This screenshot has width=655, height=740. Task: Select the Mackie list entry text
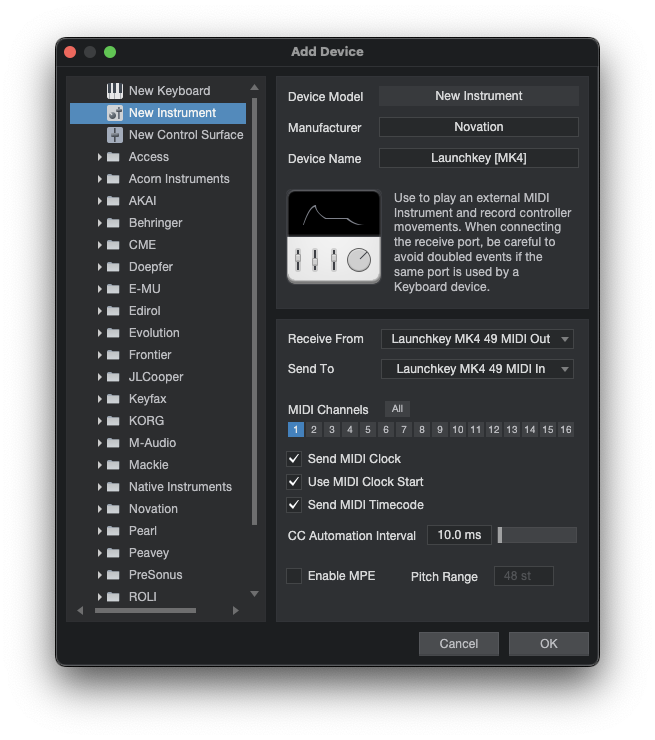pos(149,465)
